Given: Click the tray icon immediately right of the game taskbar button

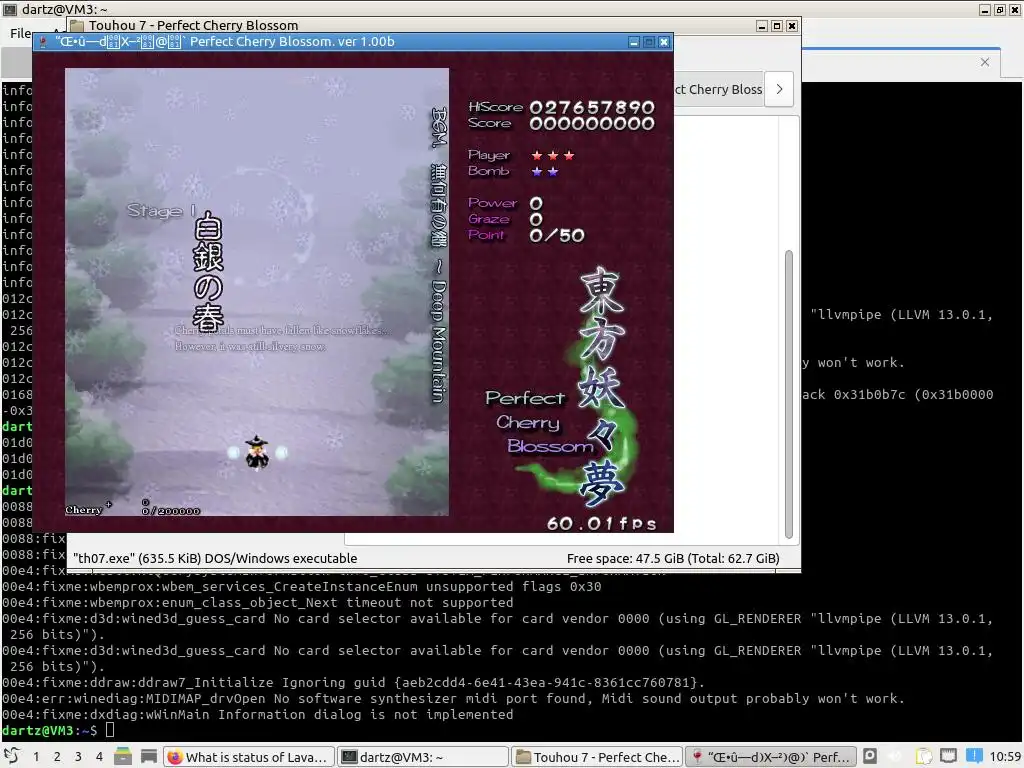Looking at the screenshot, I should pos(870,756).
